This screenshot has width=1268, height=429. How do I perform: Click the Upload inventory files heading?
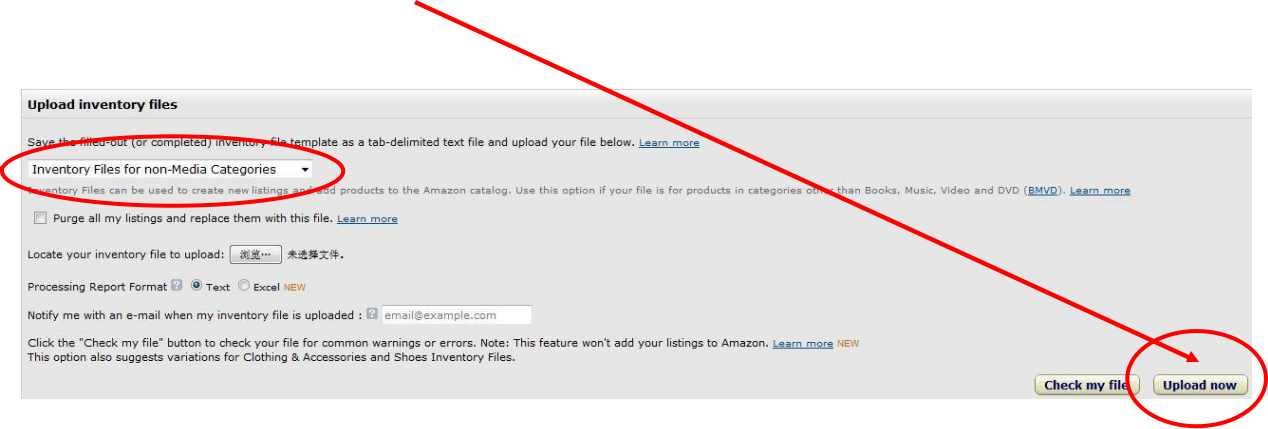[102, 104]
